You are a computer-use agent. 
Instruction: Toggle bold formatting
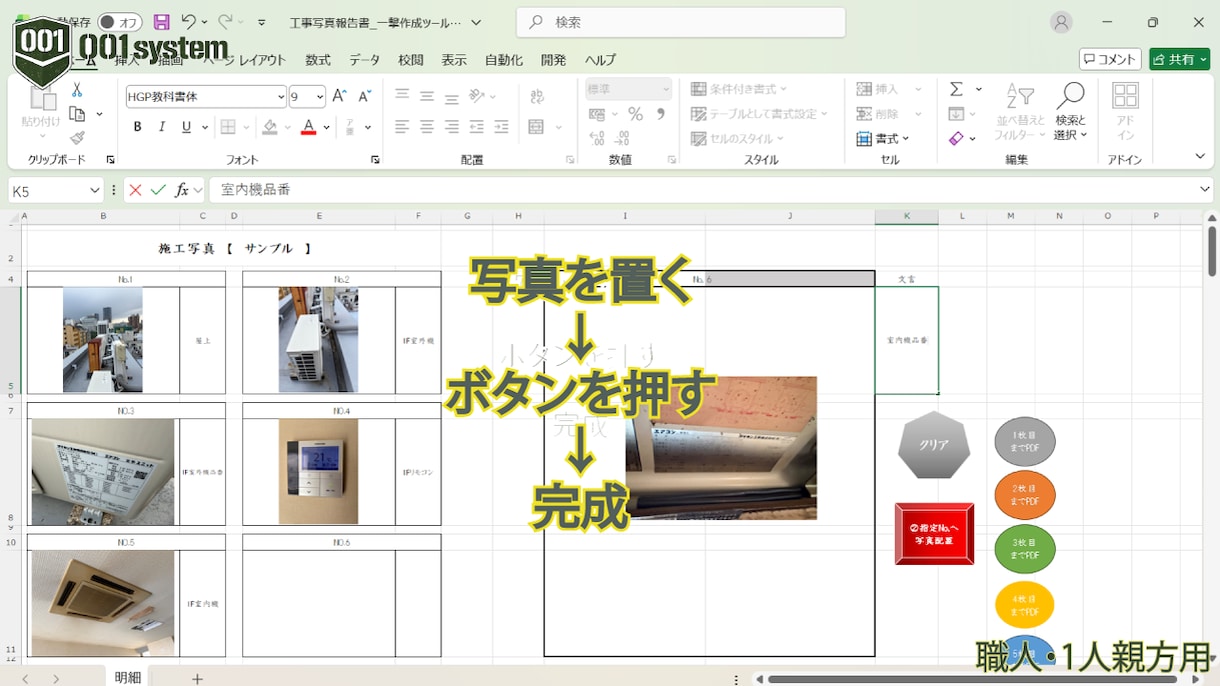click(x=137, y=127)
